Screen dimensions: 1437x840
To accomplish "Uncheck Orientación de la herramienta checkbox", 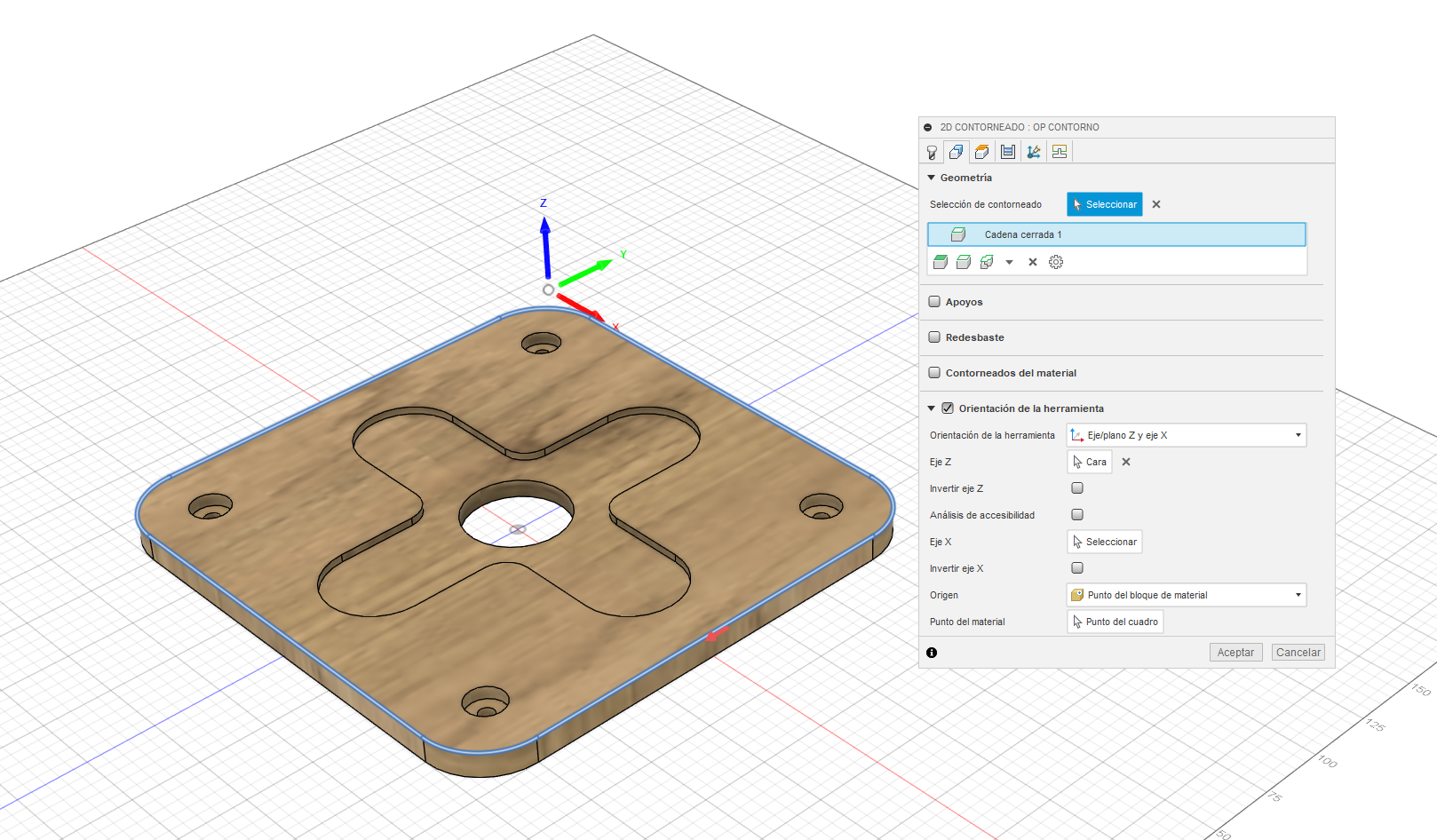I will tap(948, 408).
